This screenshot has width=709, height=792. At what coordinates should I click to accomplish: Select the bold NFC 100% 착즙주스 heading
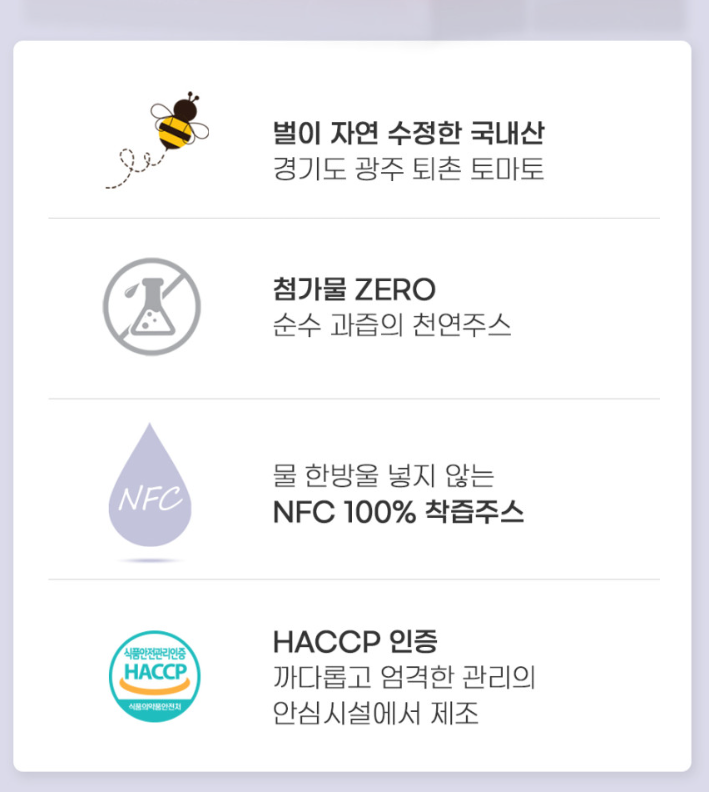(x=398, y=512)
